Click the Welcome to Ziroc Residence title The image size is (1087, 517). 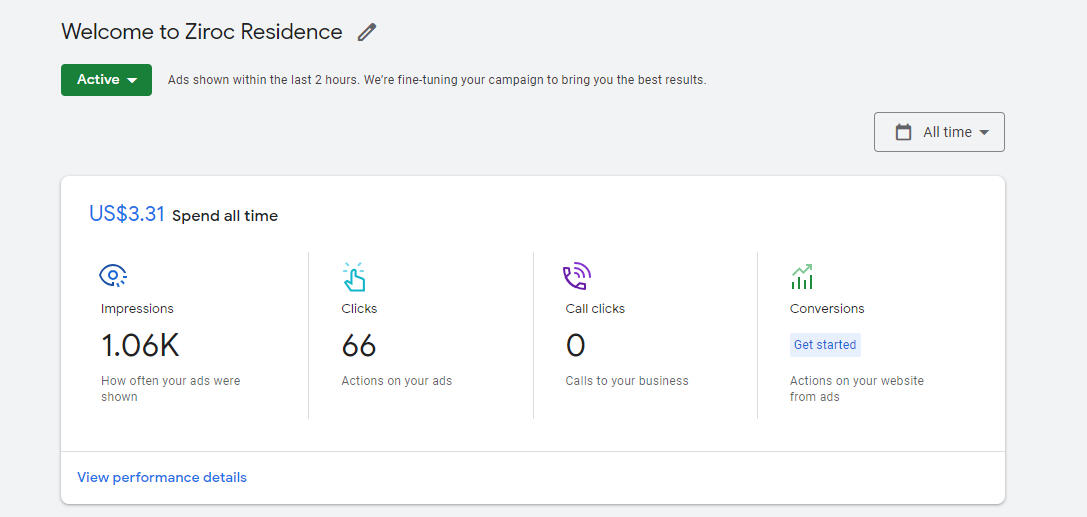[202, 32]
